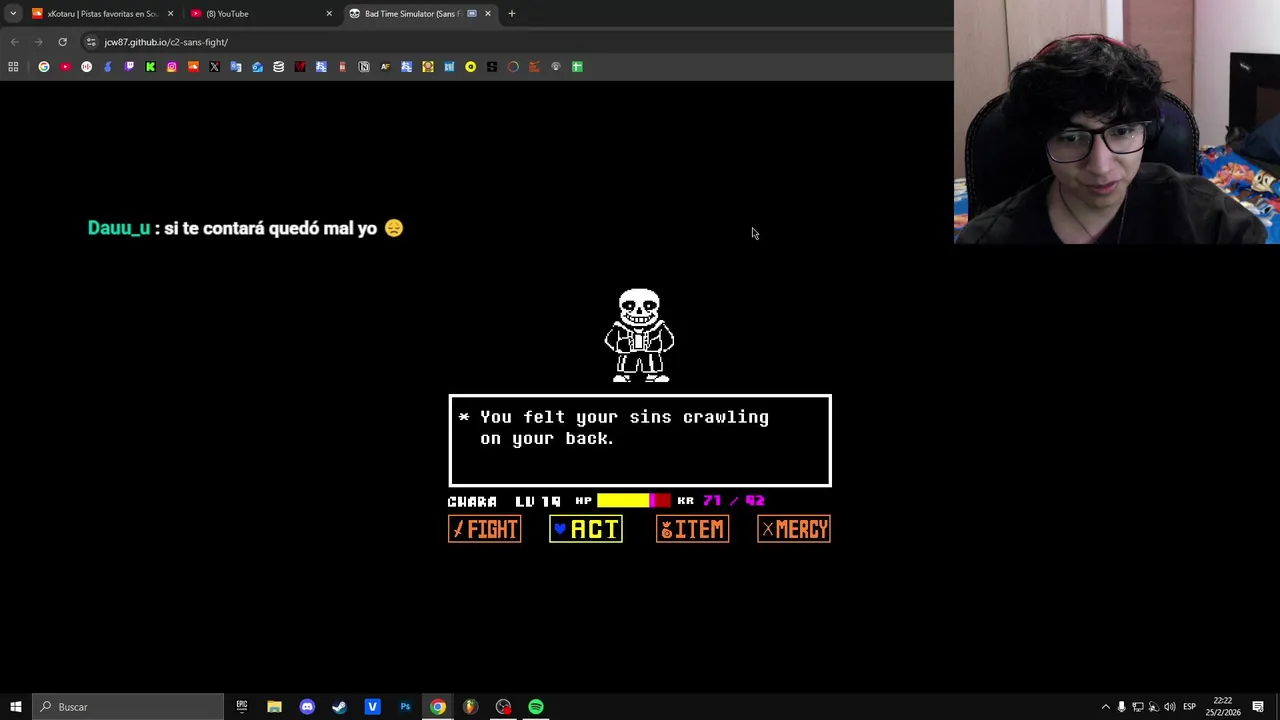Viewport: 1280px width, 720px height.
Task: Open site information icon in address bar
Action: tap(91, 42)
